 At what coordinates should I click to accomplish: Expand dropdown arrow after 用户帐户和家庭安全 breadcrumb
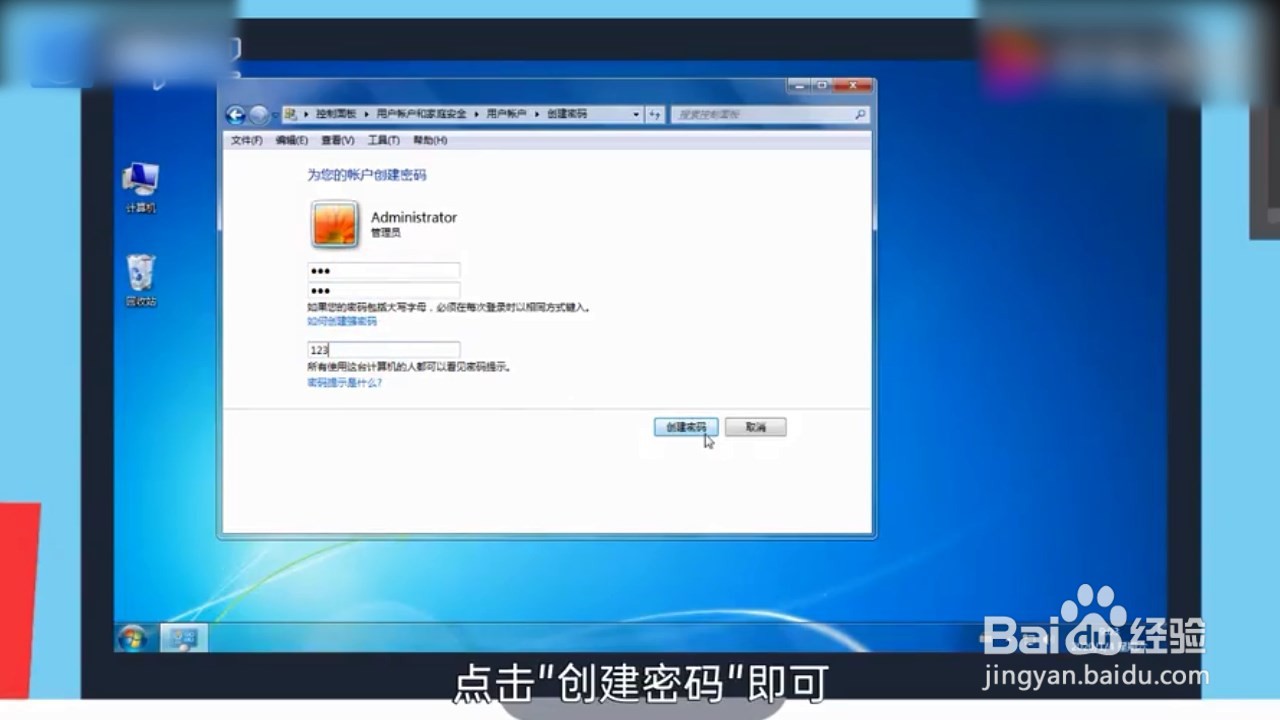(x=476, y=115)
